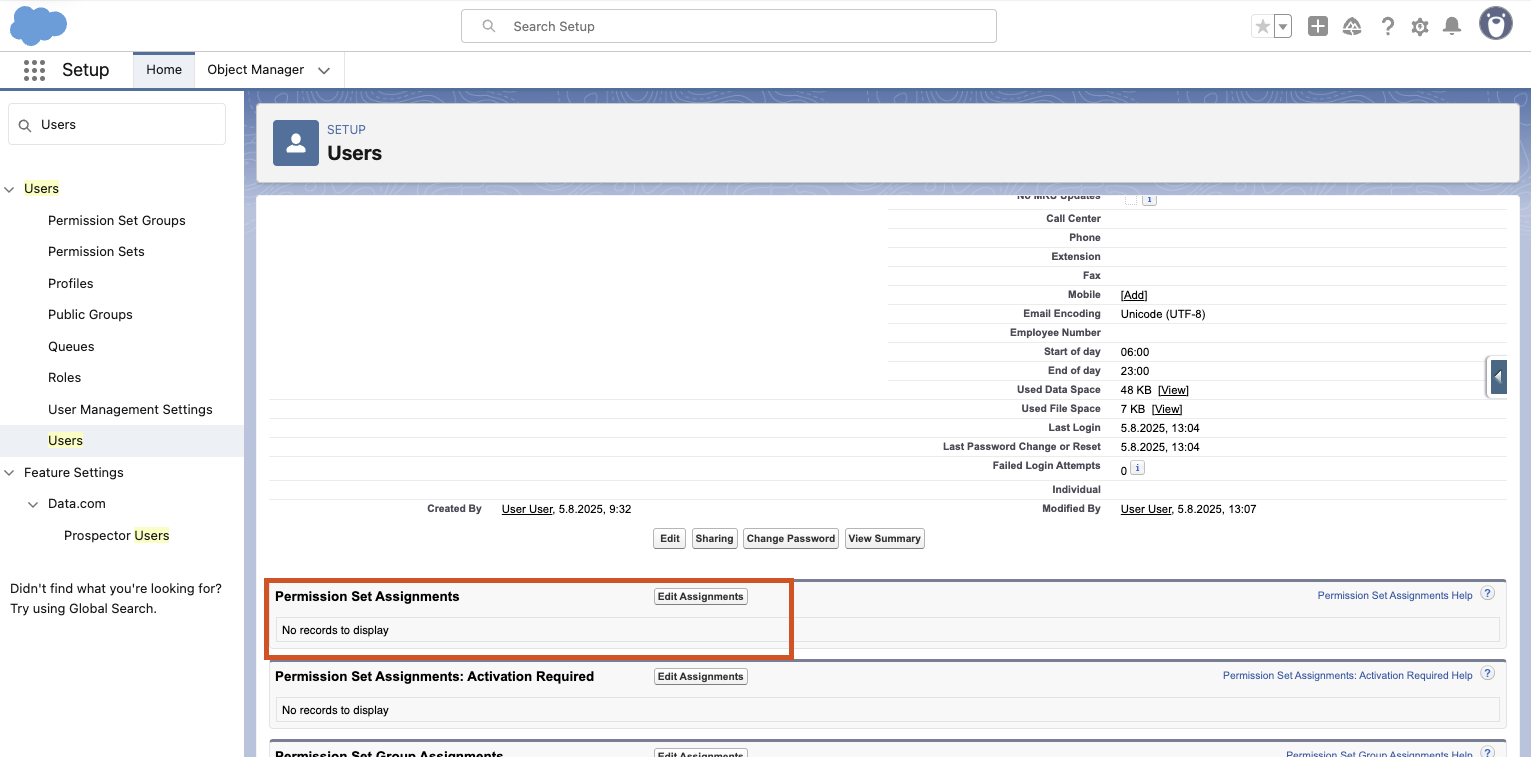Open the Modified By User User link
The width and height of the screenshot is (1531, 757).
1146,509
